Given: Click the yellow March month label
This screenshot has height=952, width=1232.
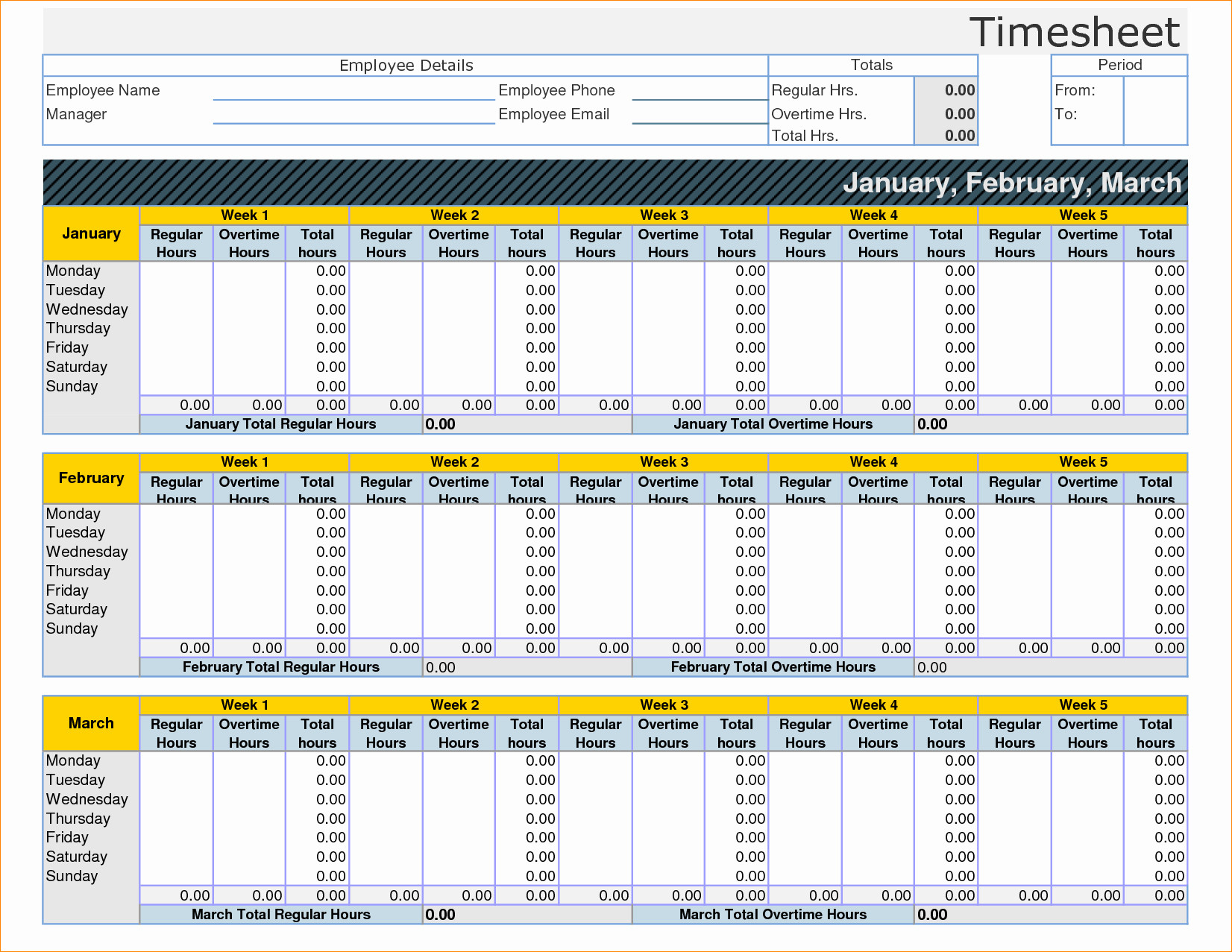Looking at the screenshot, I should [x=90, y=722].
